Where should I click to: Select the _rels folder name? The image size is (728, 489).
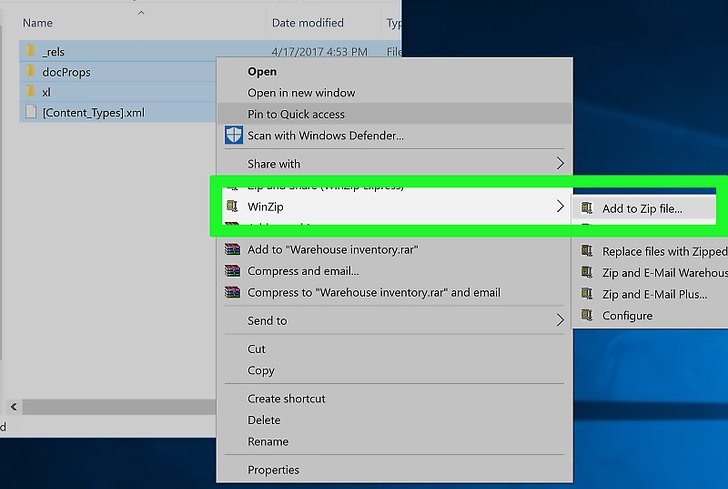pyautogui.click(x=53, y=52)
